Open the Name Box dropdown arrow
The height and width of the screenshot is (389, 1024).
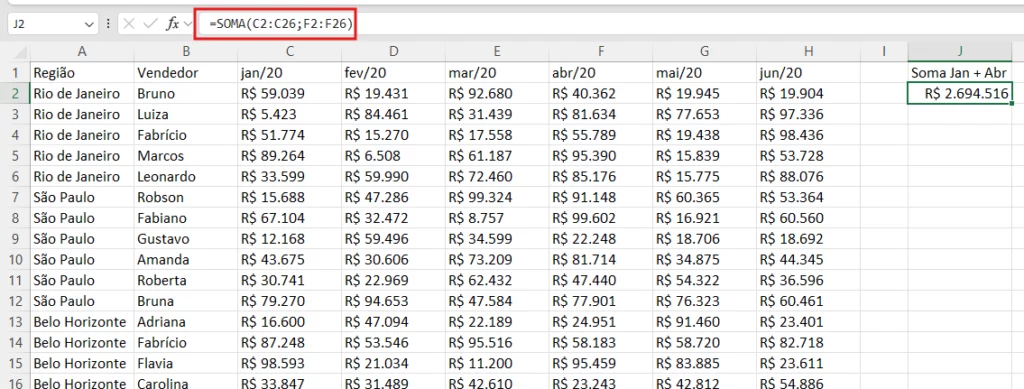(89, 25)
